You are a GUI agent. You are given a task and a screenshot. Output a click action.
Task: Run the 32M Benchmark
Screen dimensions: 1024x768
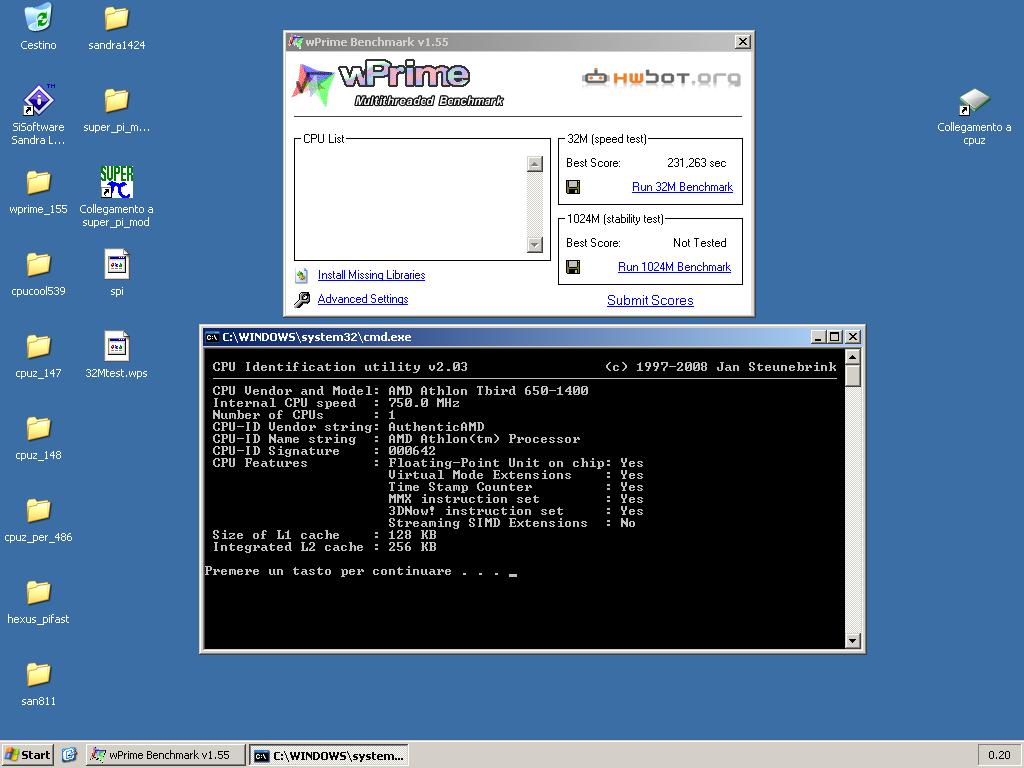(682, 187)
